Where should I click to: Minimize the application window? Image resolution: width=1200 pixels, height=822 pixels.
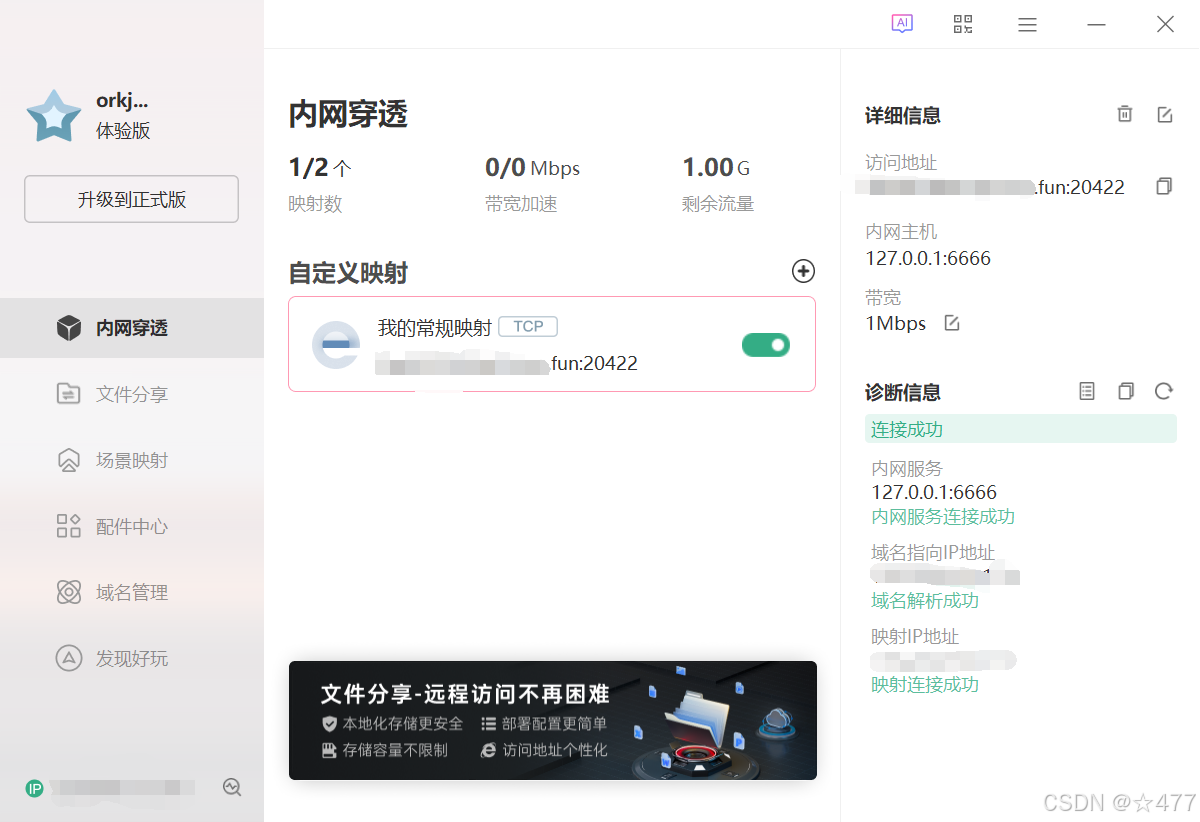pyautogui.click(x=1096, y=25)
